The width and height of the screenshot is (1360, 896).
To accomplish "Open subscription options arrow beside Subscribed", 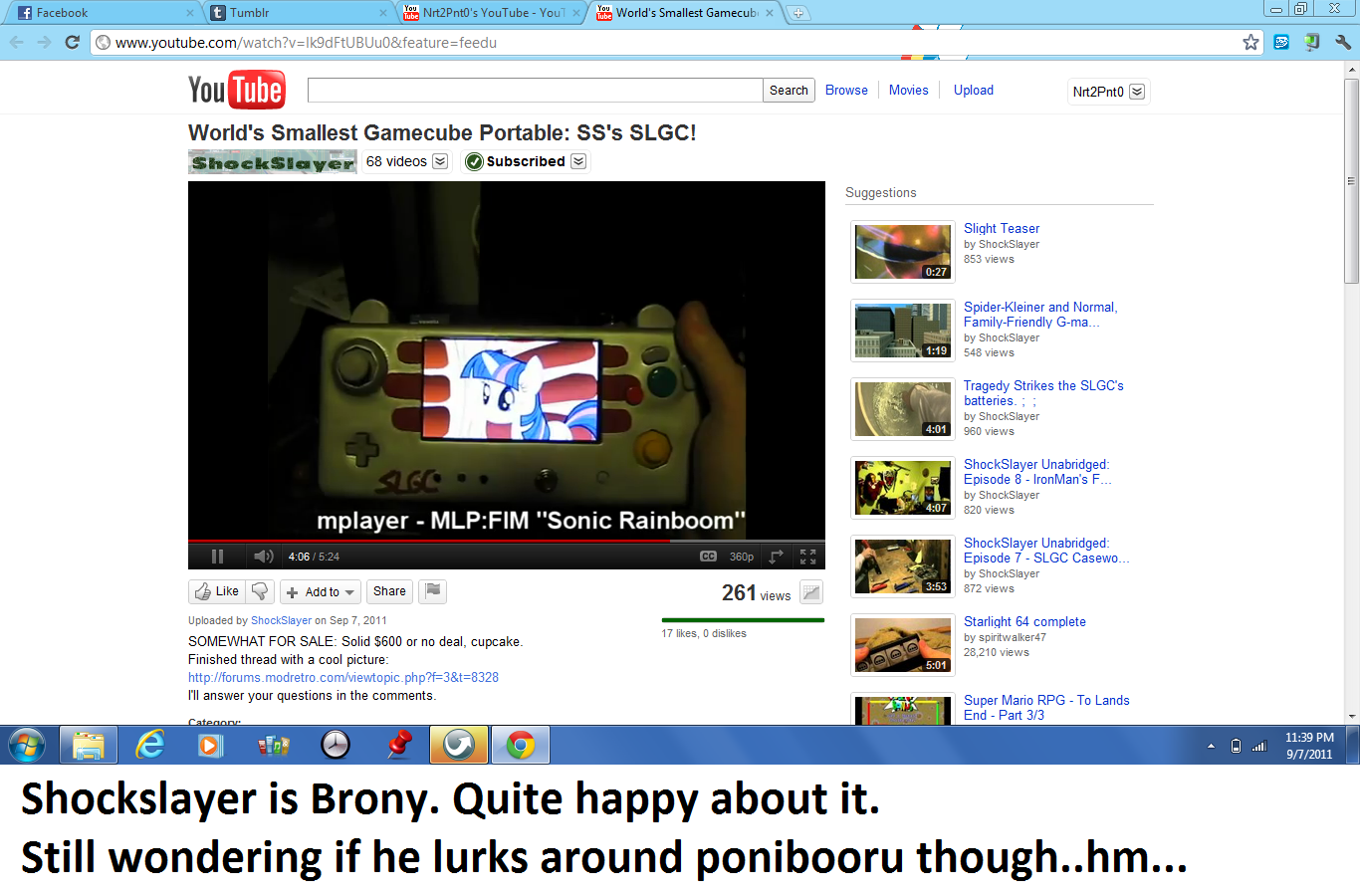I will [x=578, y=161].
